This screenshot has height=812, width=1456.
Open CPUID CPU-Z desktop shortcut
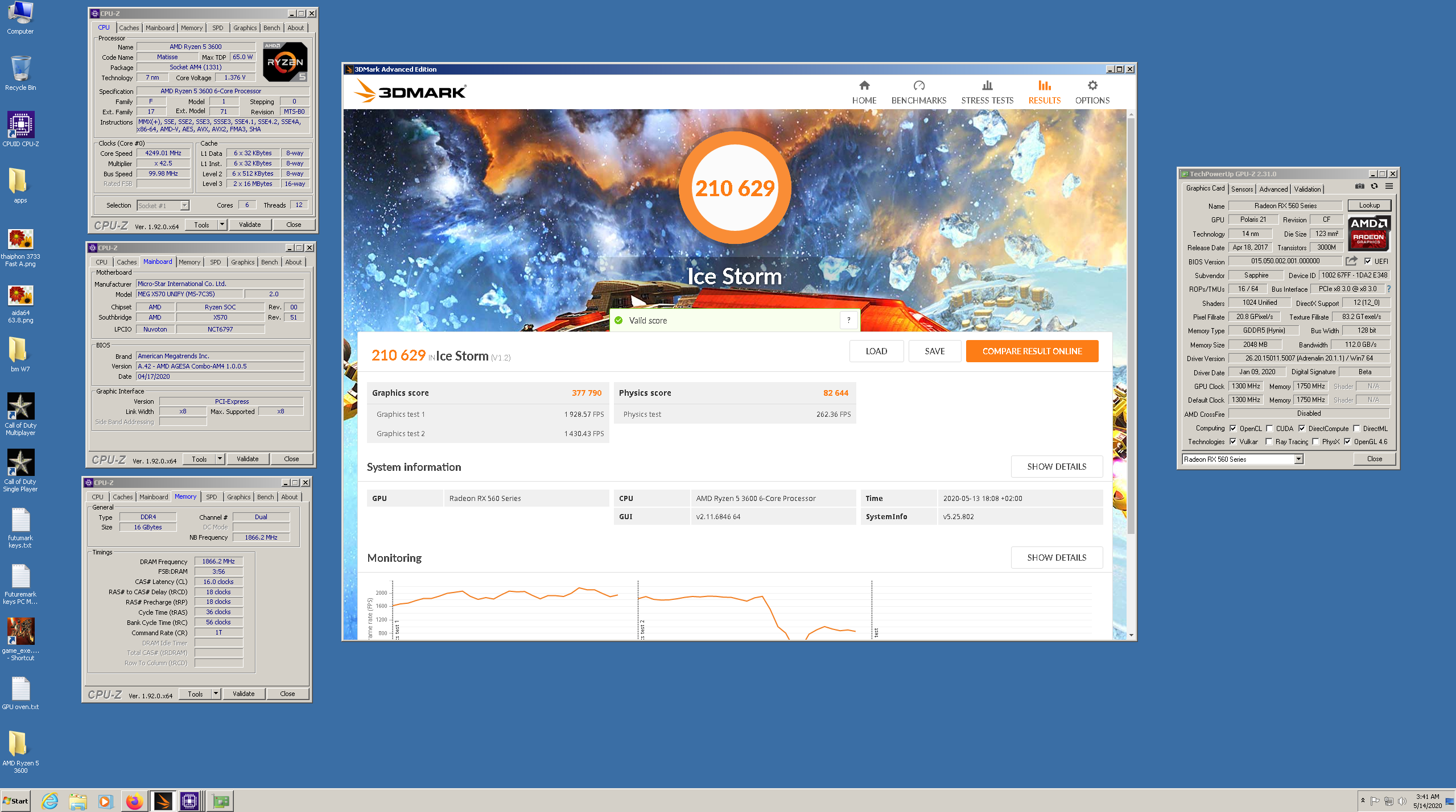click(x=20, y=129)
